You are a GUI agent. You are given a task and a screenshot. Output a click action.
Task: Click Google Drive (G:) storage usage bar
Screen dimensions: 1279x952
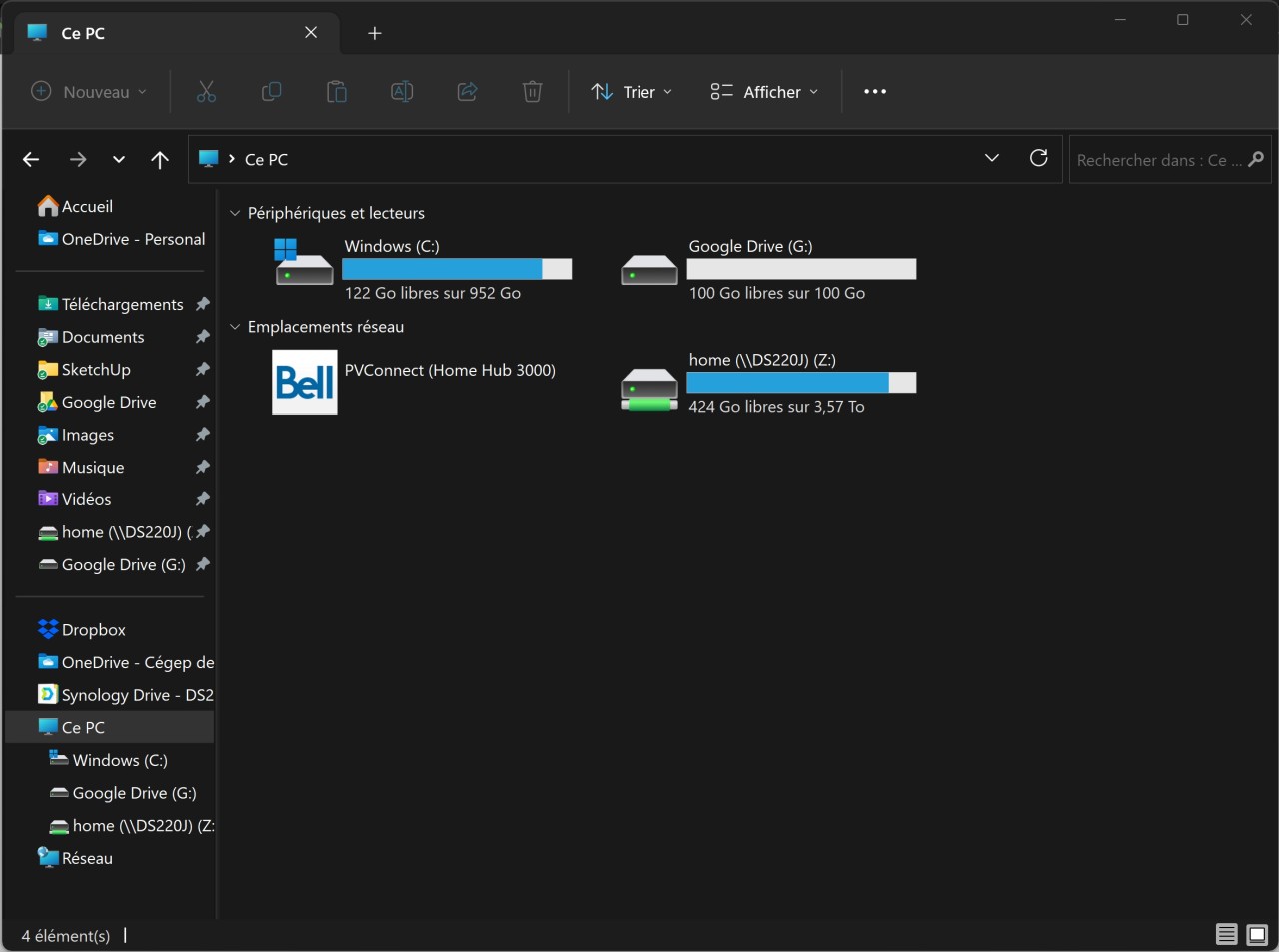coord(801,269)
